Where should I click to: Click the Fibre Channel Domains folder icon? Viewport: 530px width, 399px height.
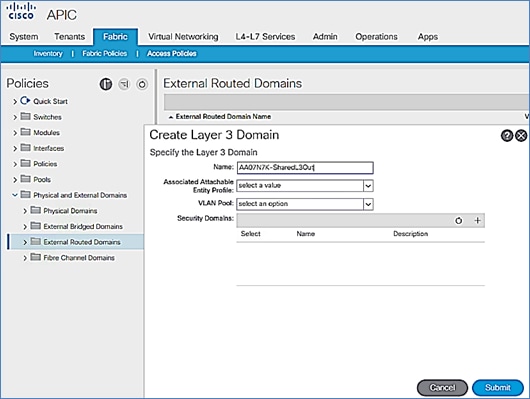click(35, 257)
